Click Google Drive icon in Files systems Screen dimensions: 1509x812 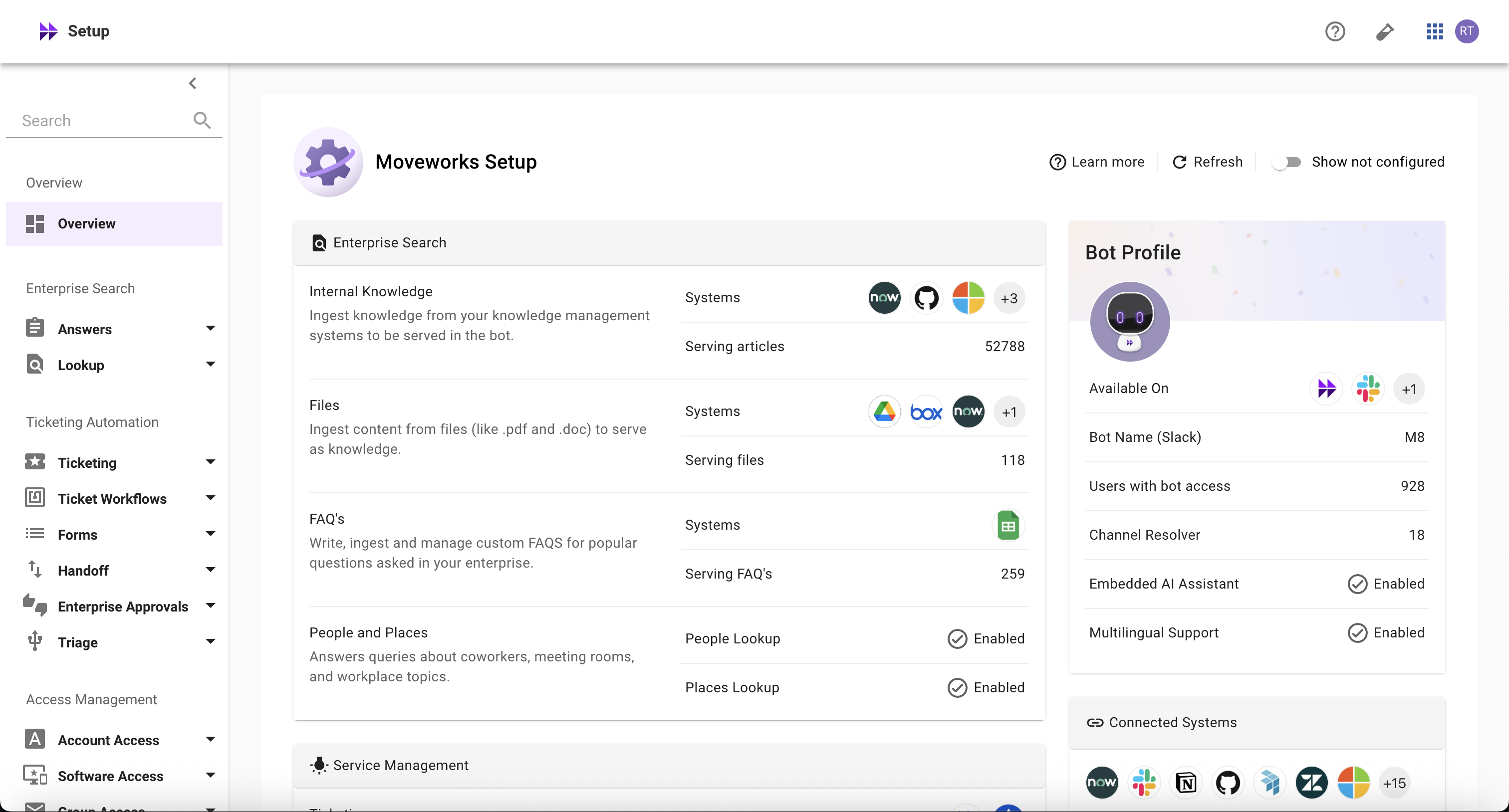(884, 411)
